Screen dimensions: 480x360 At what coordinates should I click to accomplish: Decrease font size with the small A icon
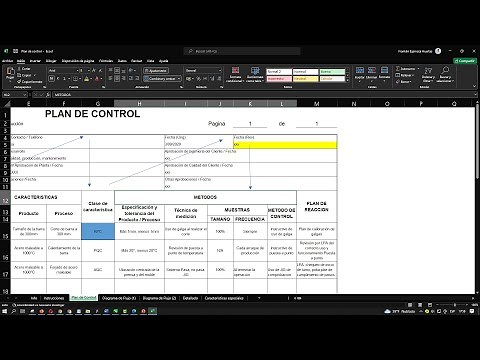coord(100,70)
